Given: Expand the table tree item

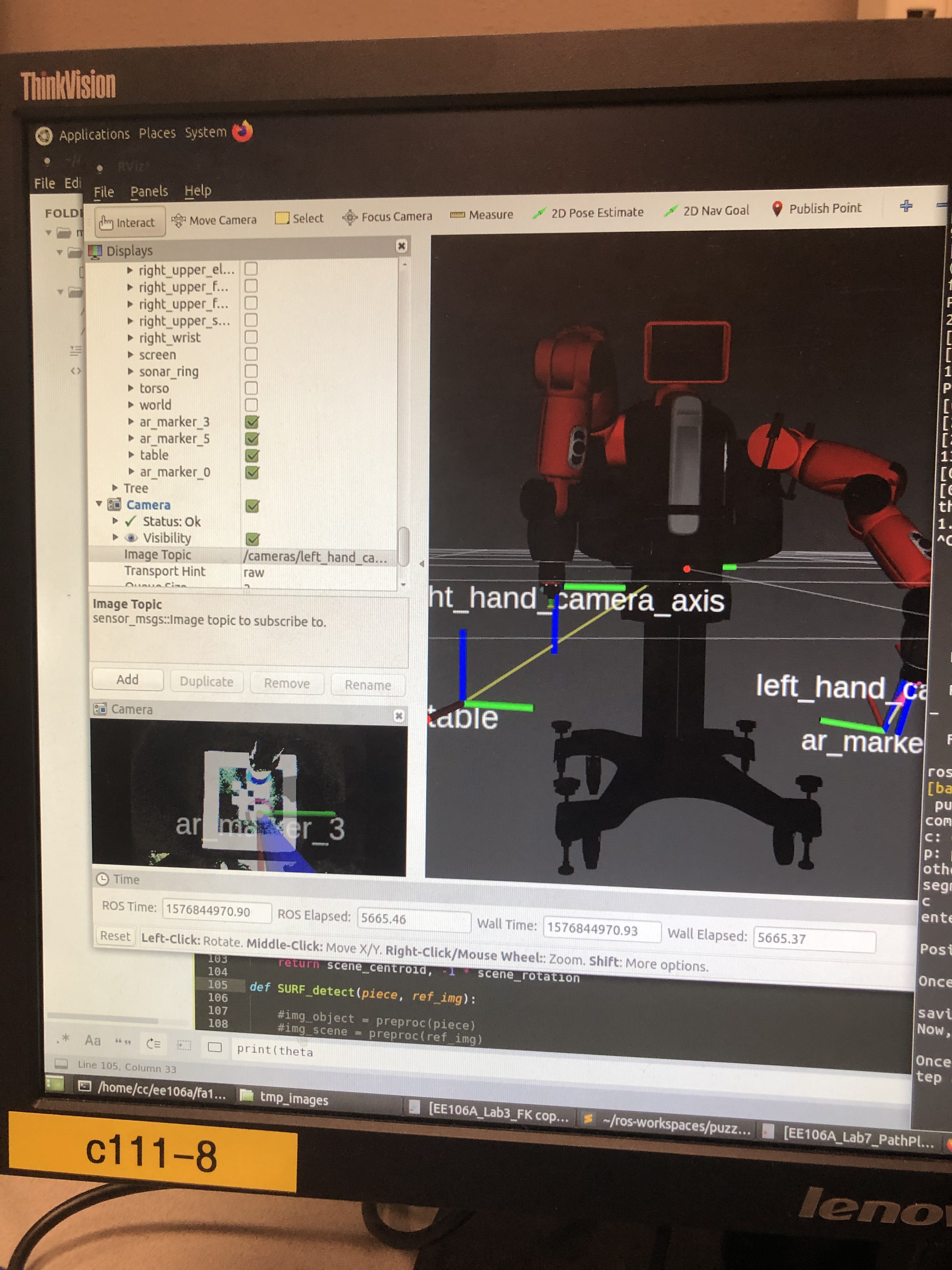Looking at the screenshot, I should 131,455.
